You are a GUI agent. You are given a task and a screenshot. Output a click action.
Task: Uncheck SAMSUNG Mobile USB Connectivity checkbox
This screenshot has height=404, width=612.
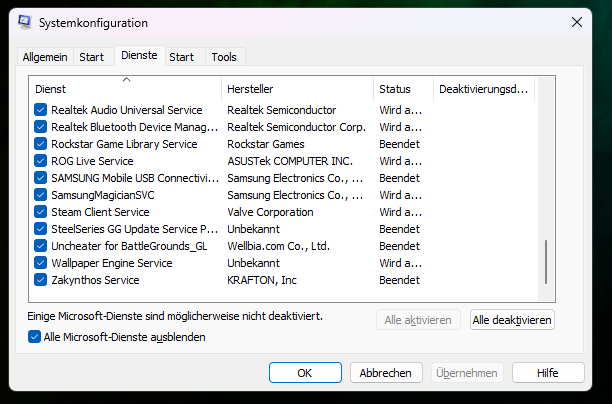[x=41, y=178]
